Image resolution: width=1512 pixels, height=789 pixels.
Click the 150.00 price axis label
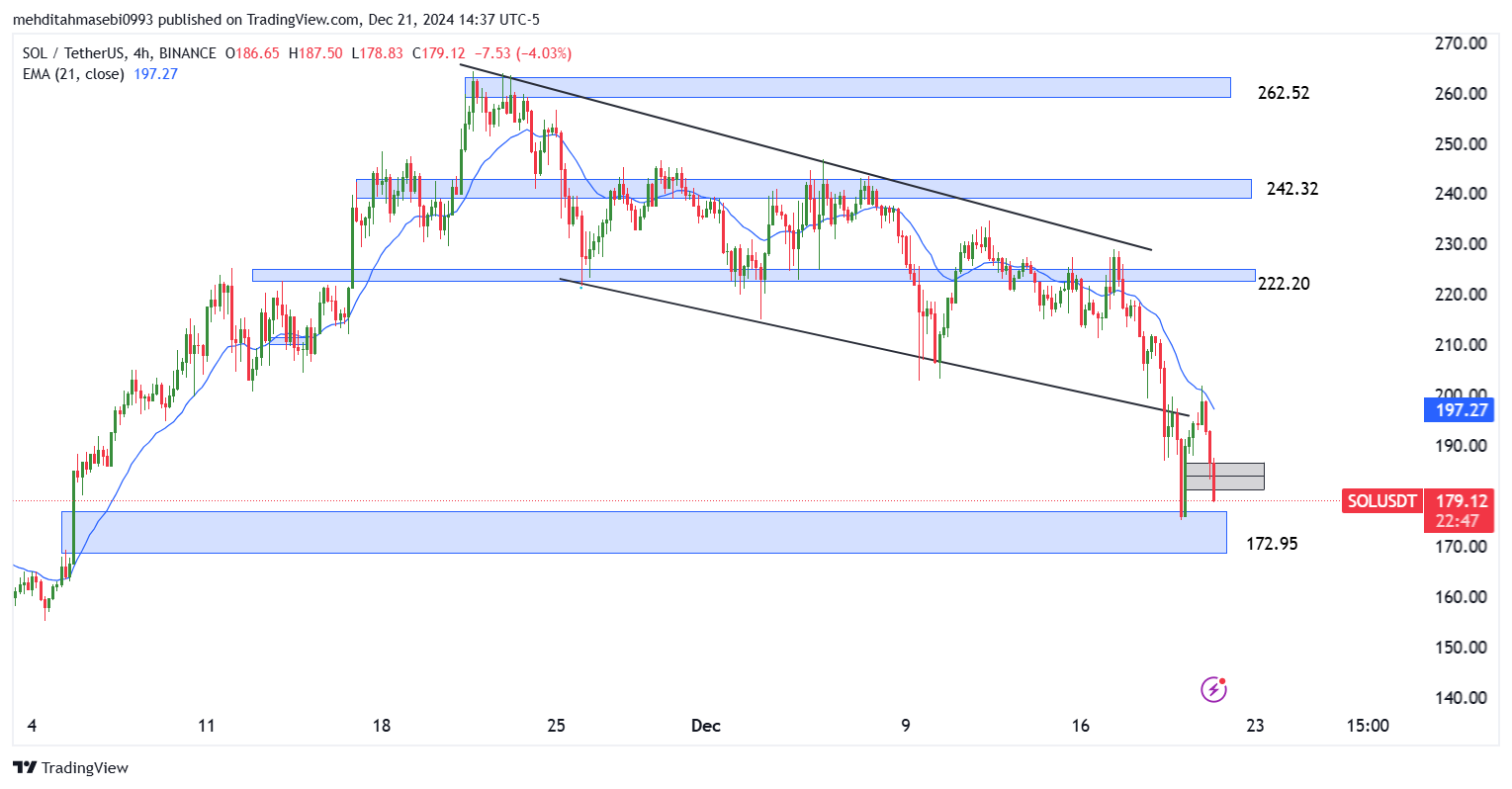point(1461,648)
